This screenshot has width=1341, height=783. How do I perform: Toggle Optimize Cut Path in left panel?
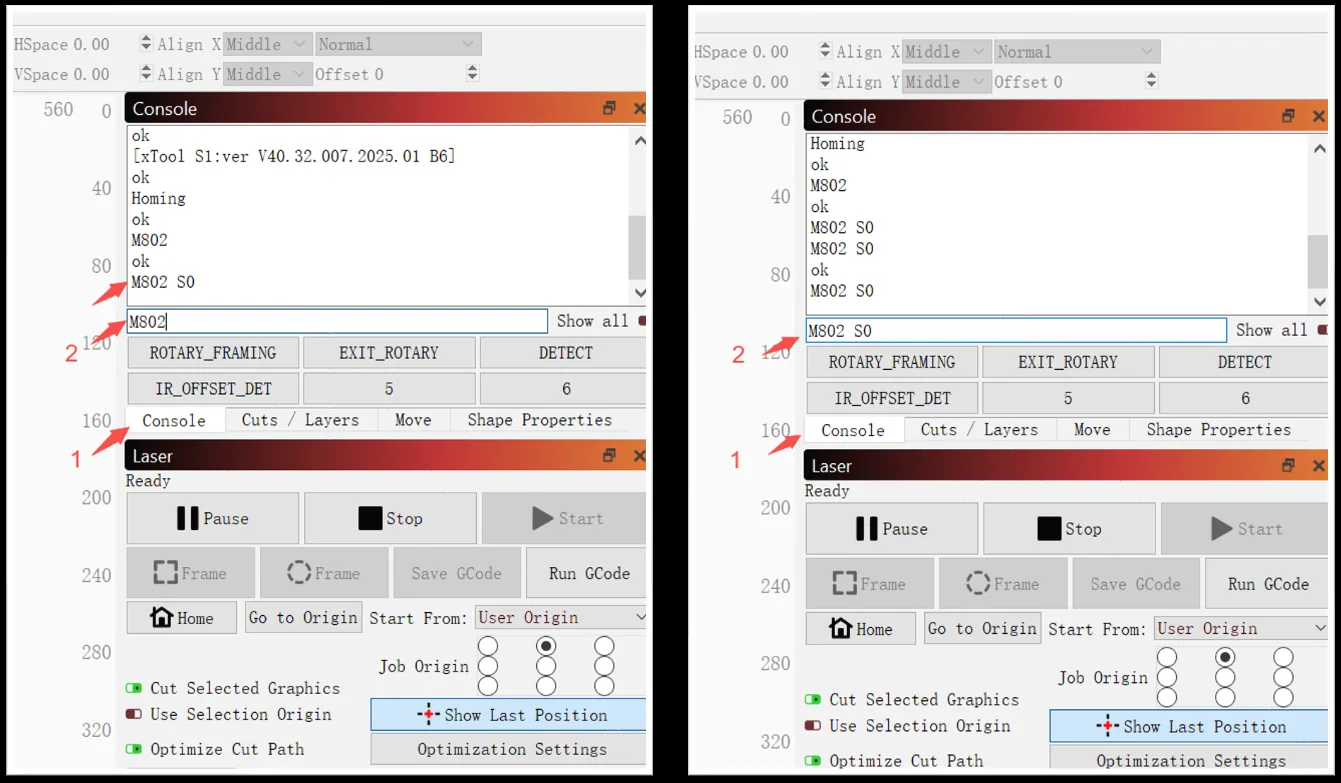point(134,749)
